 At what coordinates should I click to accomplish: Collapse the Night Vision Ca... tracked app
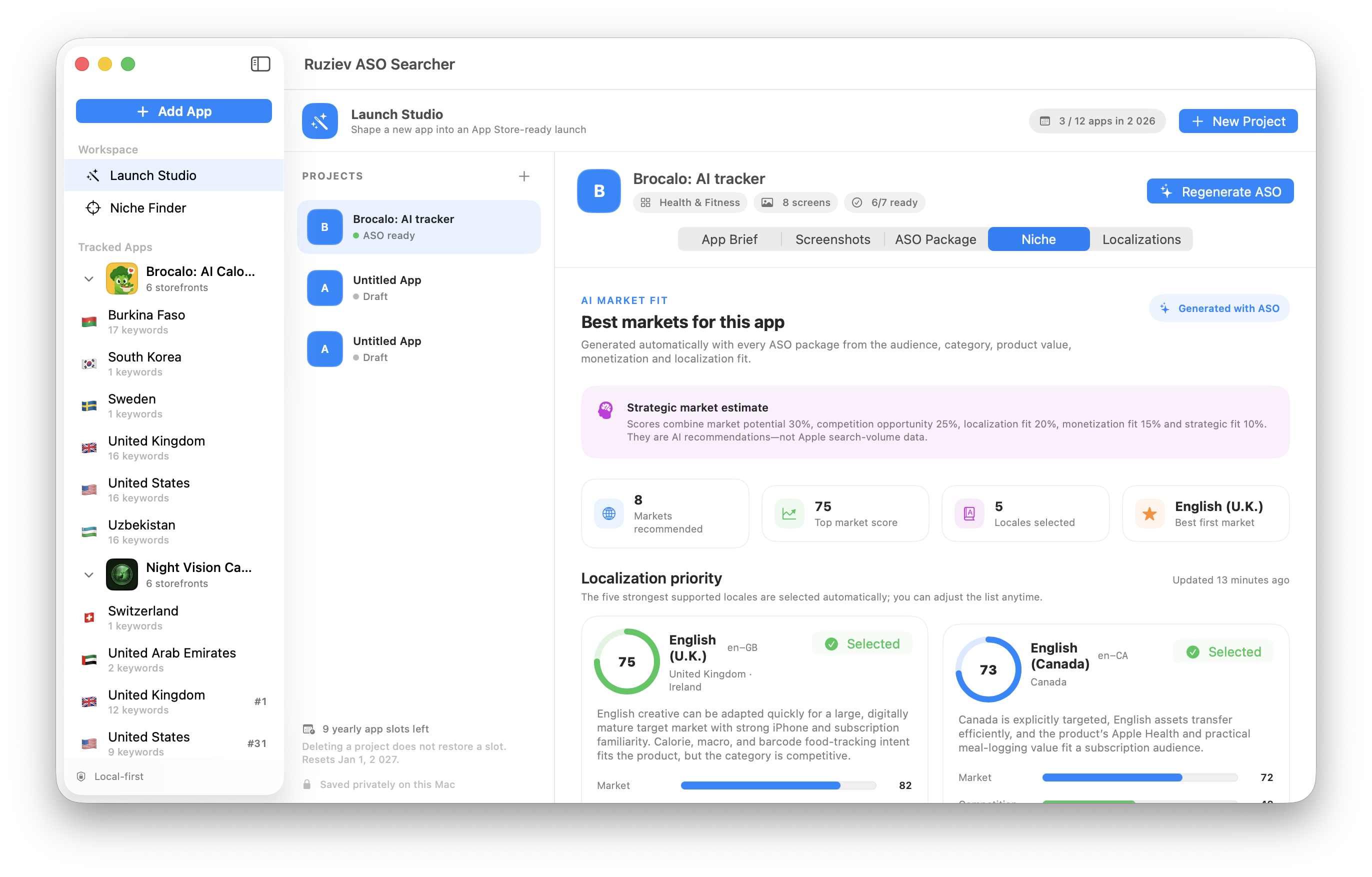click(x=89, y=574)
